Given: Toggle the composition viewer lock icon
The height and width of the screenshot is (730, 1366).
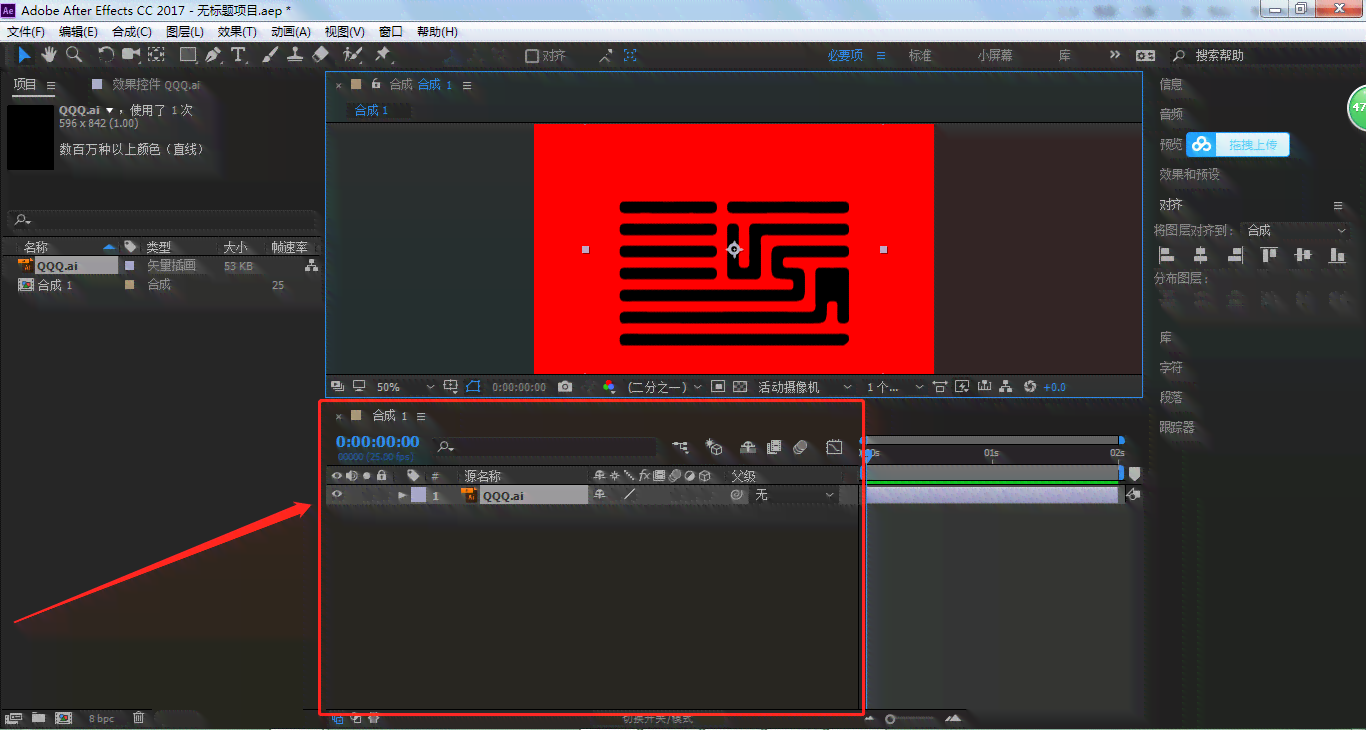Looking at the screenshot, I should (x=376, y=84).
